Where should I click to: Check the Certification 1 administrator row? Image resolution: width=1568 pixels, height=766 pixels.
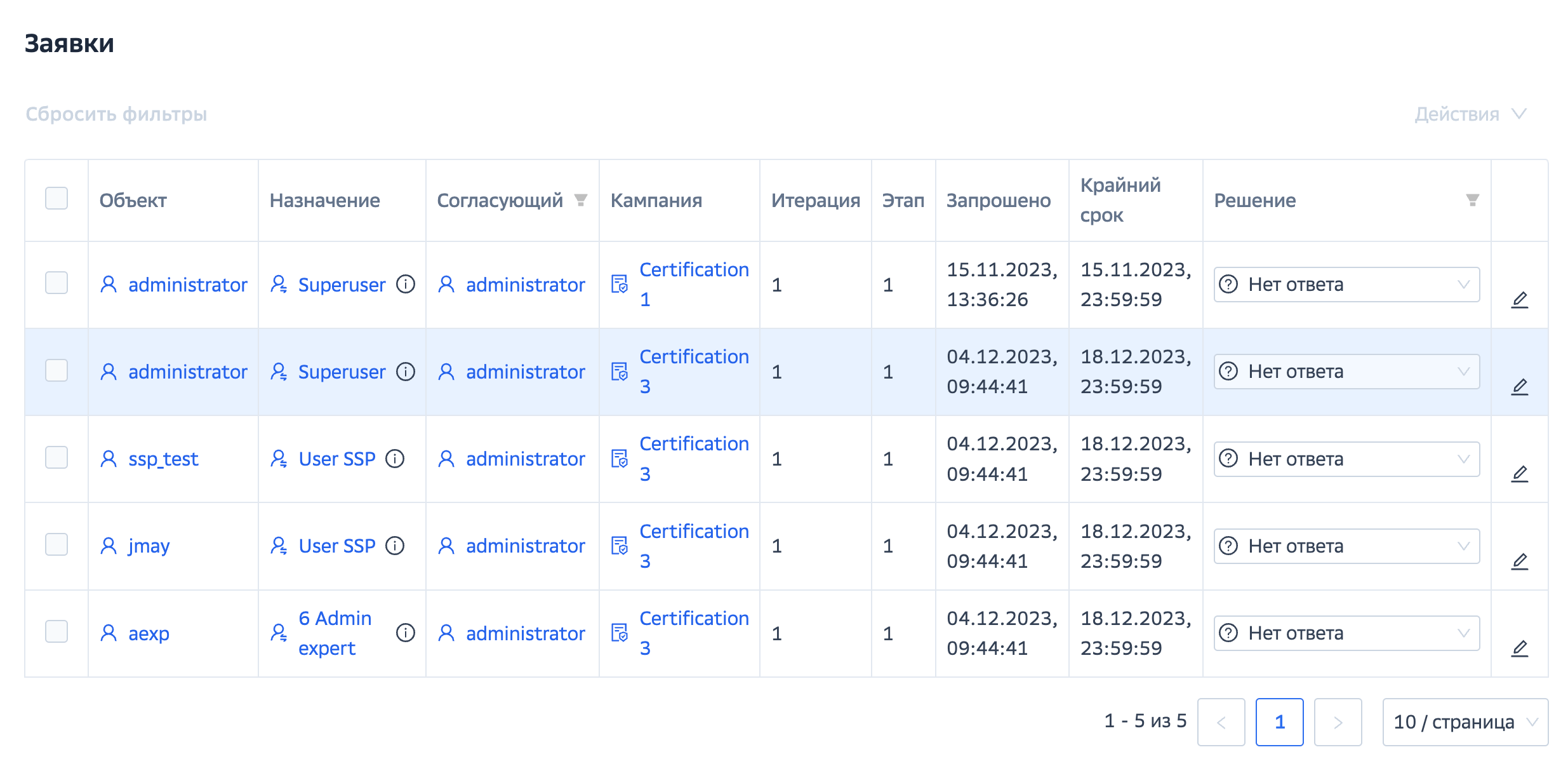[x=56, y=283]
